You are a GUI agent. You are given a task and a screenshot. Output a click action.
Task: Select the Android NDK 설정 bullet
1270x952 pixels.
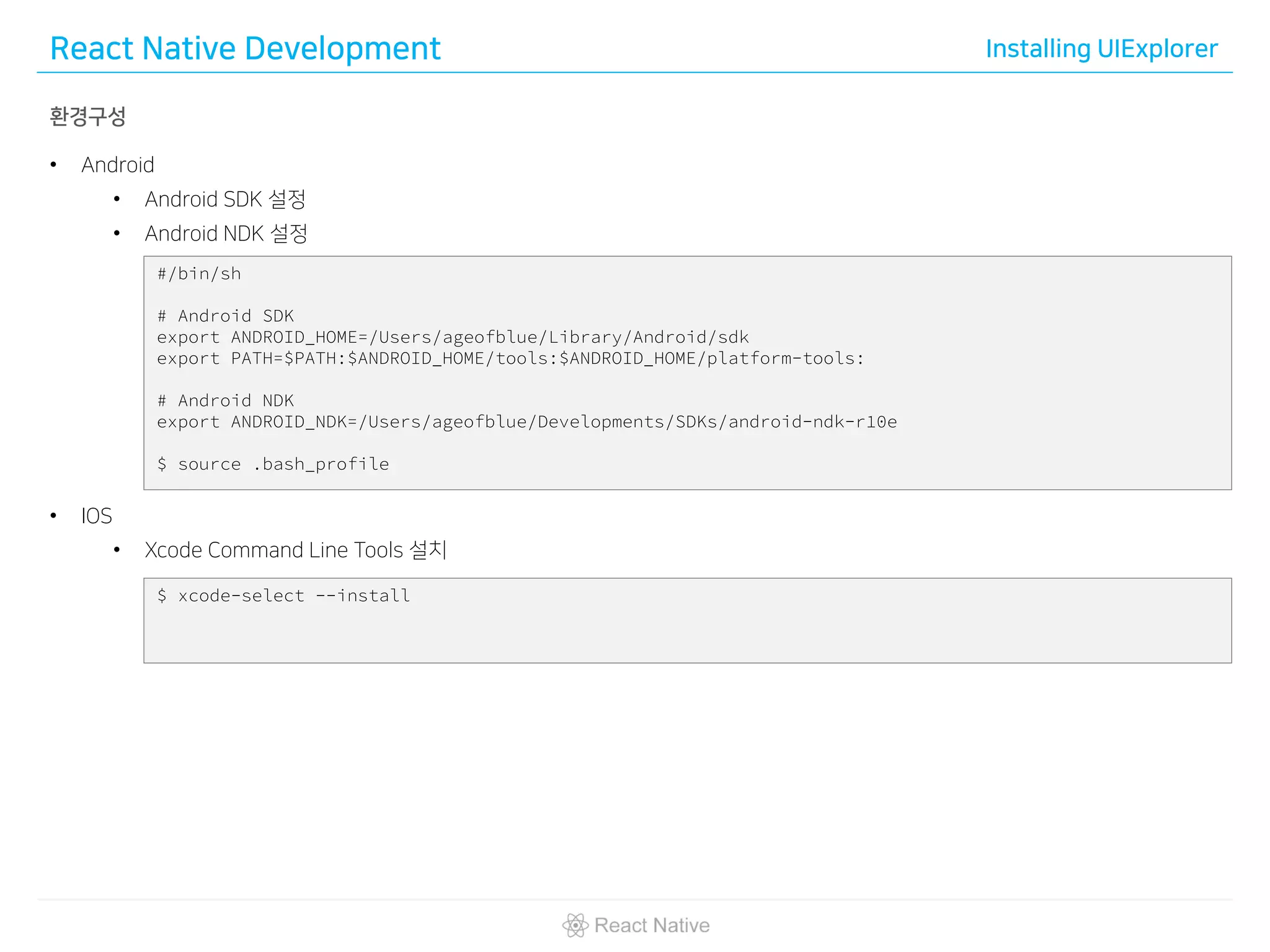click(x=226, y=233)
